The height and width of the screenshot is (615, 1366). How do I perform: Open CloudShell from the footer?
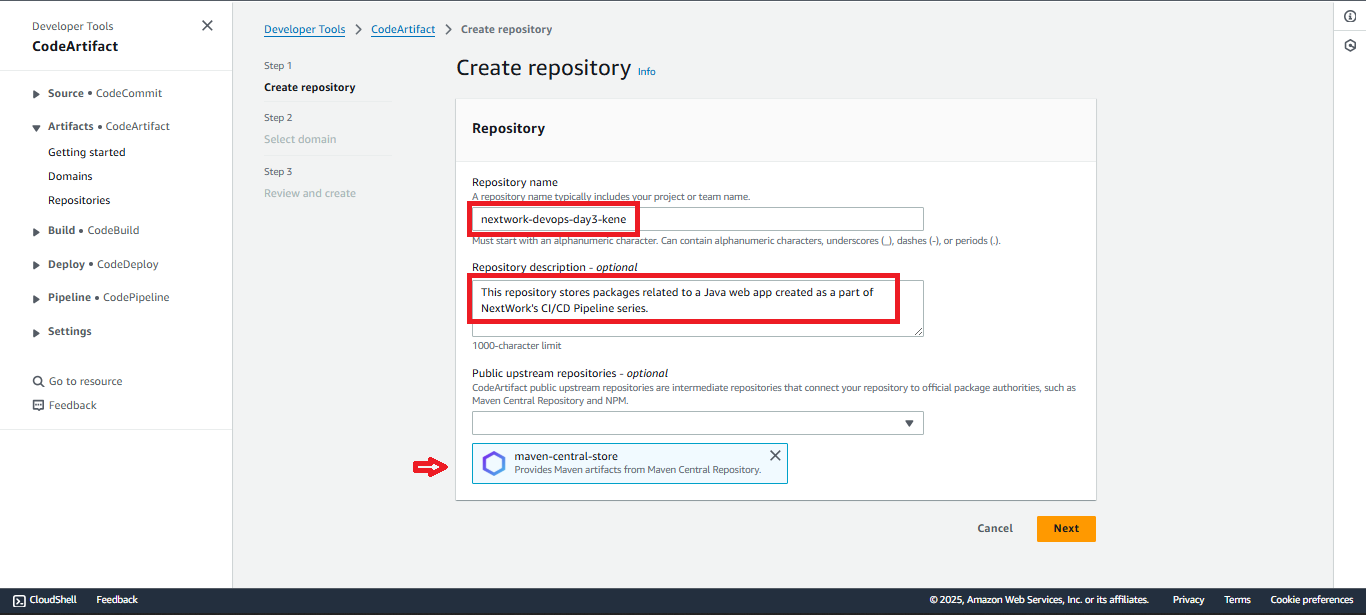point(45,600)
